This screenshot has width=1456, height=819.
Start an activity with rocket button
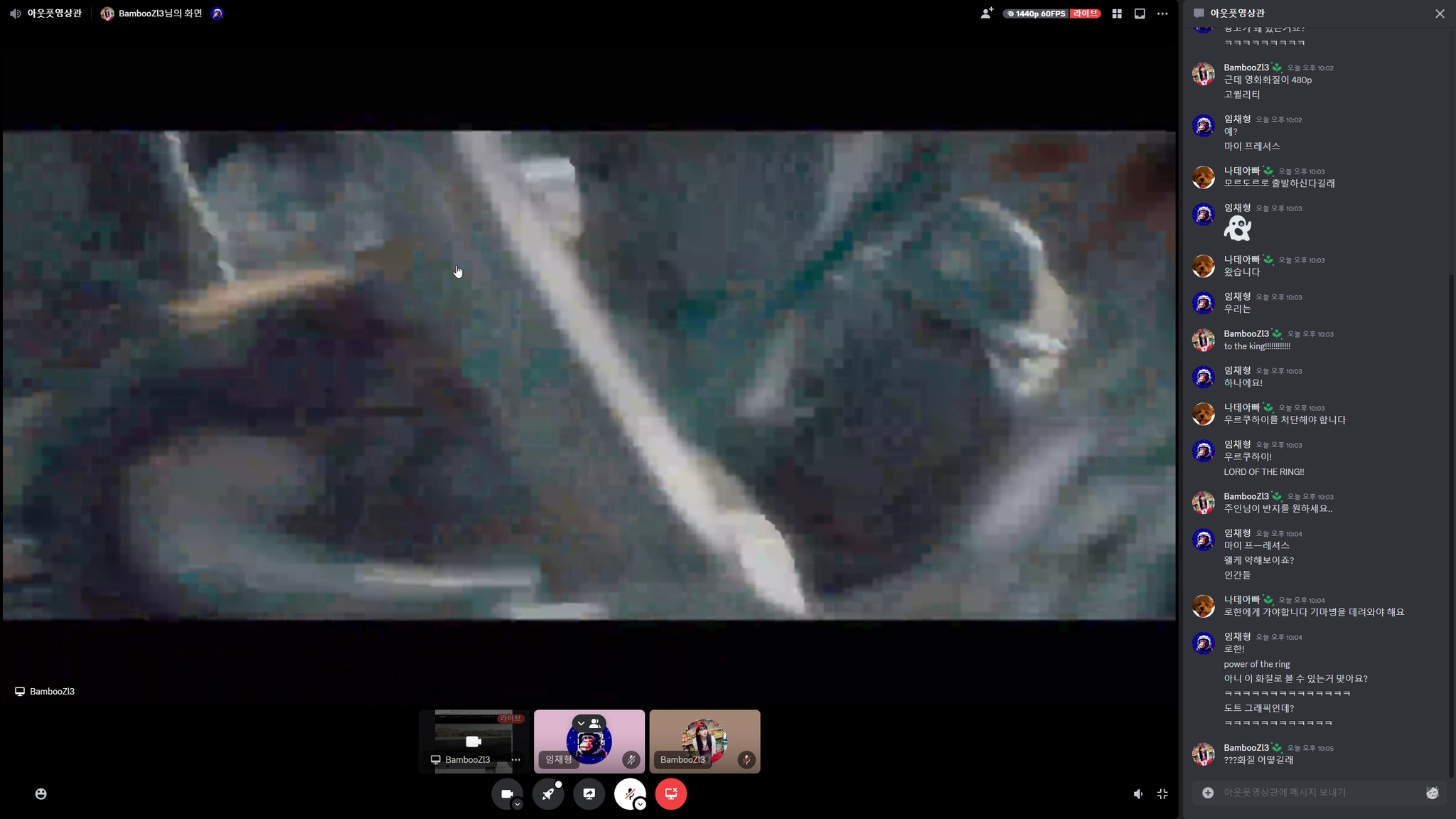point(548,793)
